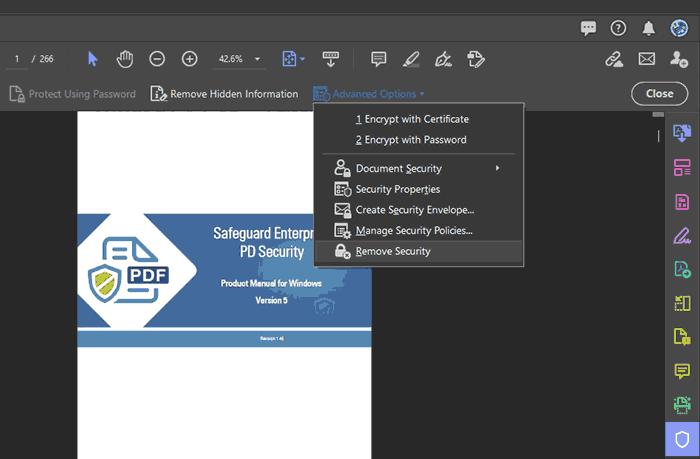
Task: Open green Print Production sidebar icon
Action: tap(682, 405)
